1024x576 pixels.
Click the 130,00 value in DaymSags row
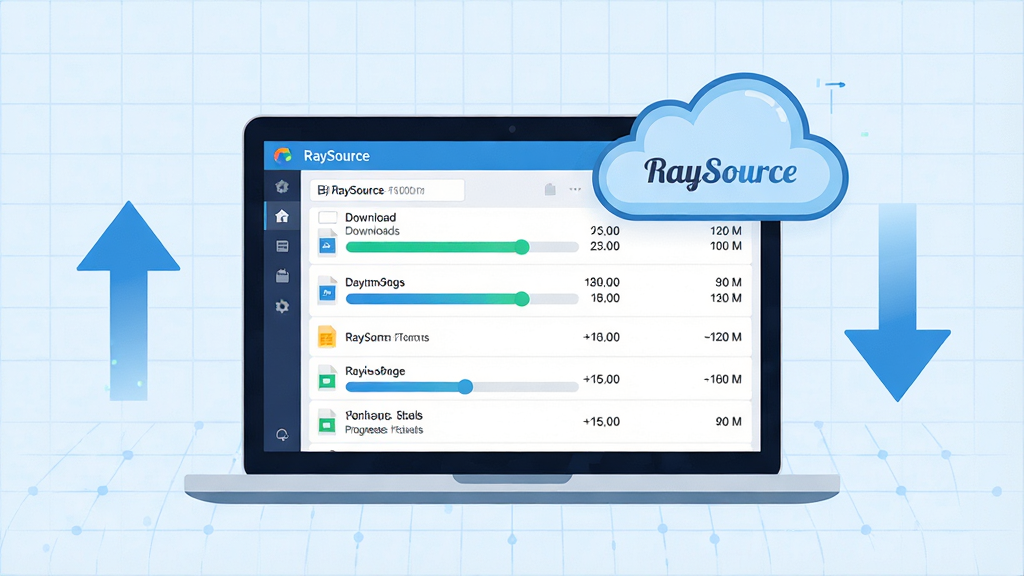(x=601, y=282)
